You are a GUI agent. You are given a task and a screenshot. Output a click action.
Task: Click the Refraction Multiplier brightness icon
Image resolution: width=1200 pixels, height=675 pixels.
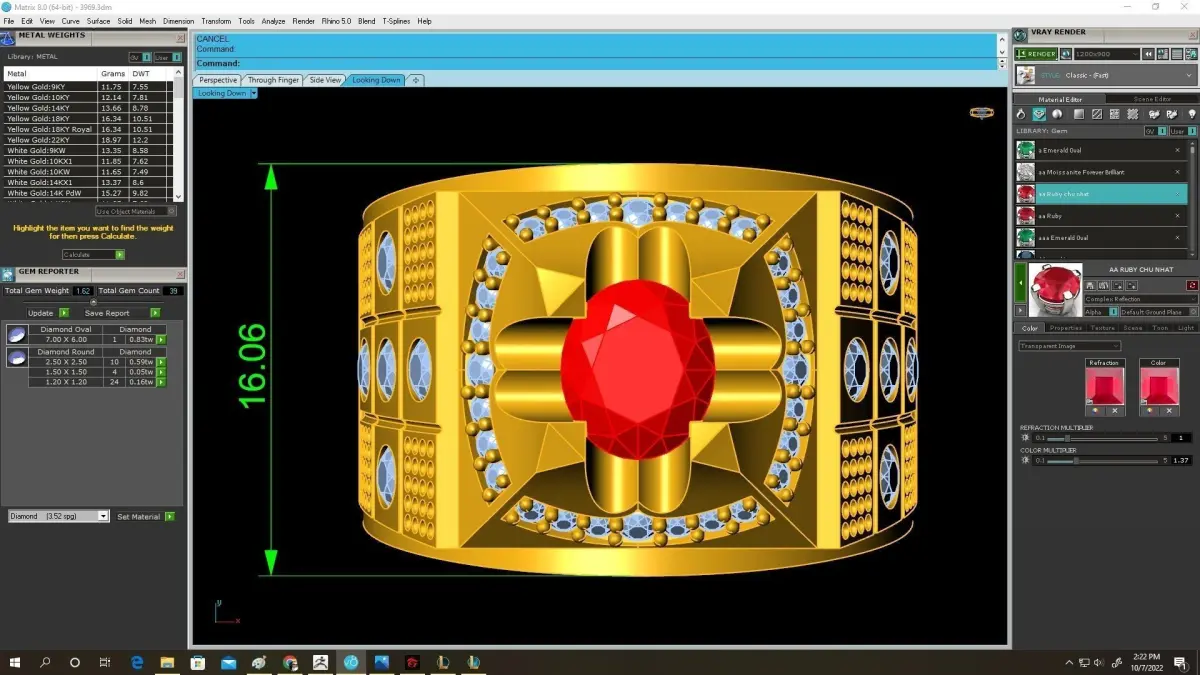tap(1025, 438)
